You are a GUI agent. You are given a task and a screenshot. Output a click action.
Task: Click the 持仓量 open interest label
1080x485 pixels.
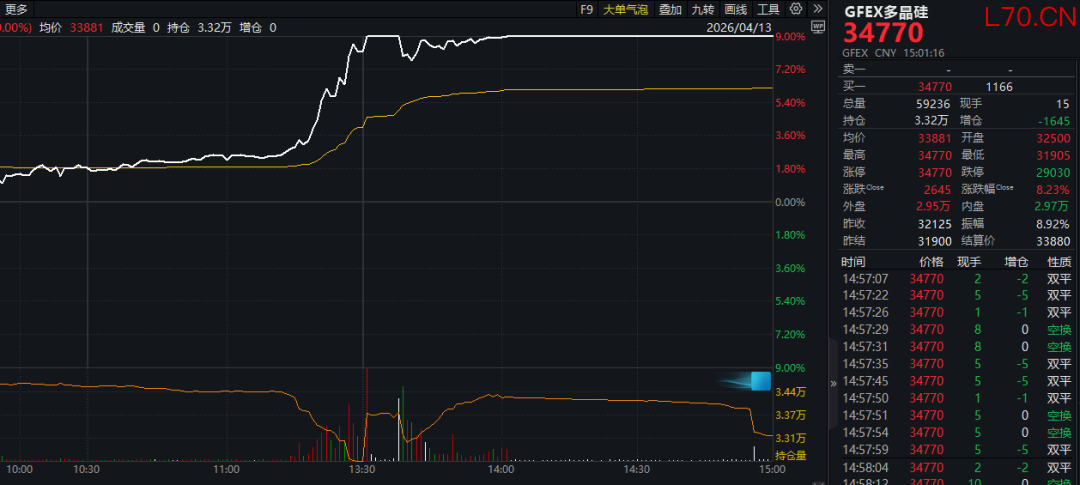tap(791, 455)
